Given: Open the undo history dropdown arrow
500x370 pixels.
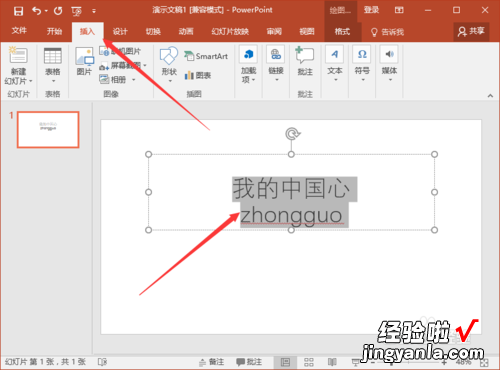Looking at the screenshot, I should (46, 11).
